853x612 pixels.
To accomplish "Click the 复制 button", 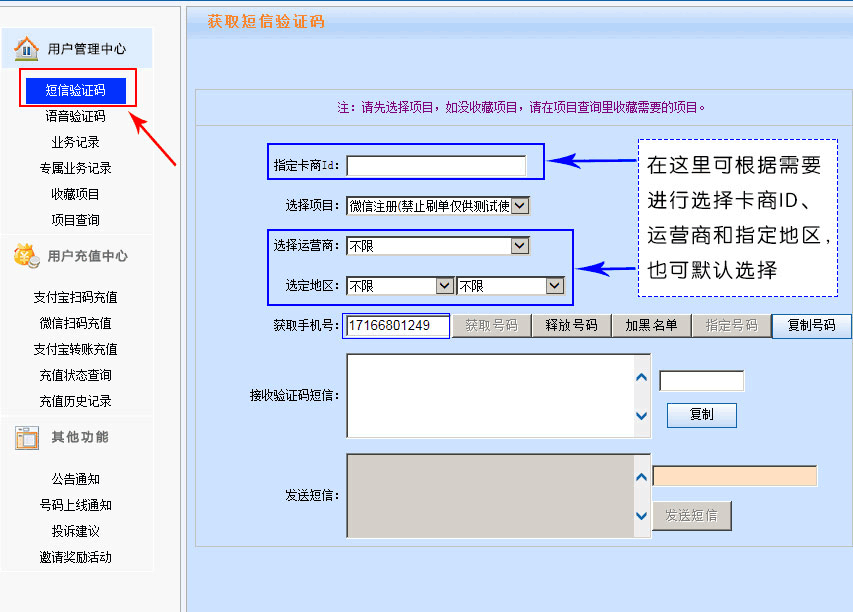I will tap(702, 415).
